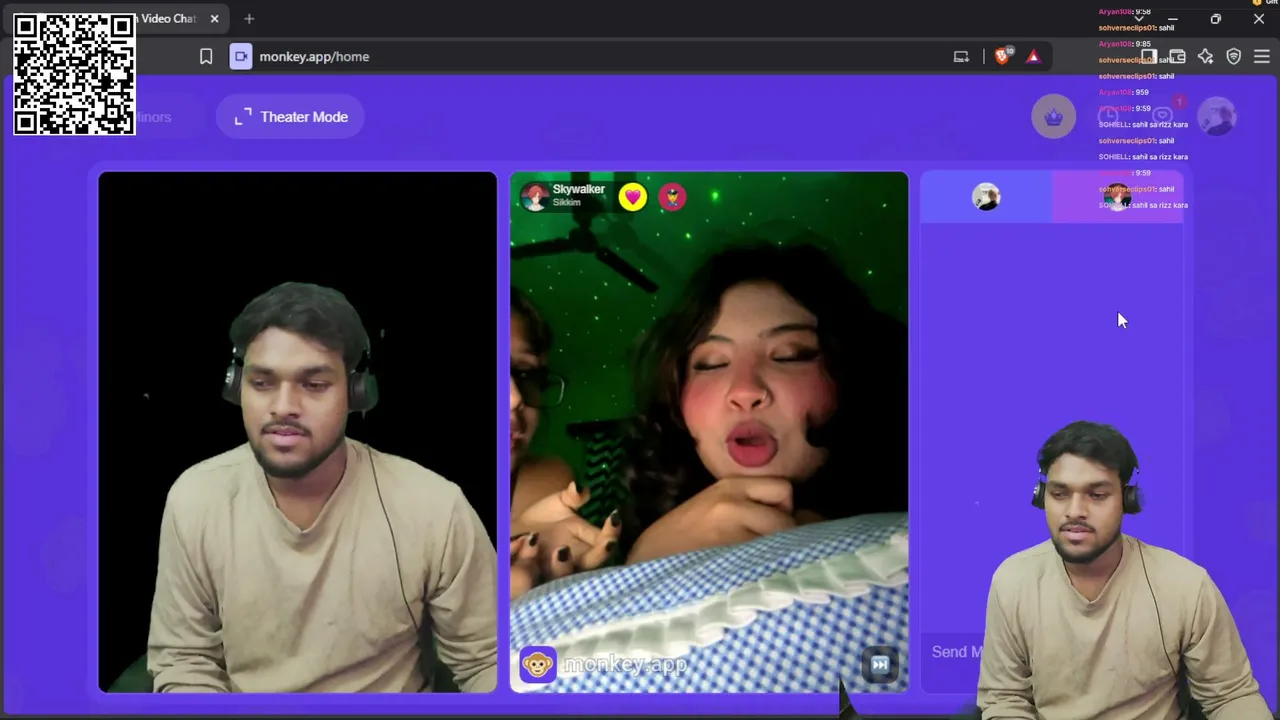Bookmark this page with the bookmark icon
Viewport: 1280px width, 720px height.
(x=206, y=57)
